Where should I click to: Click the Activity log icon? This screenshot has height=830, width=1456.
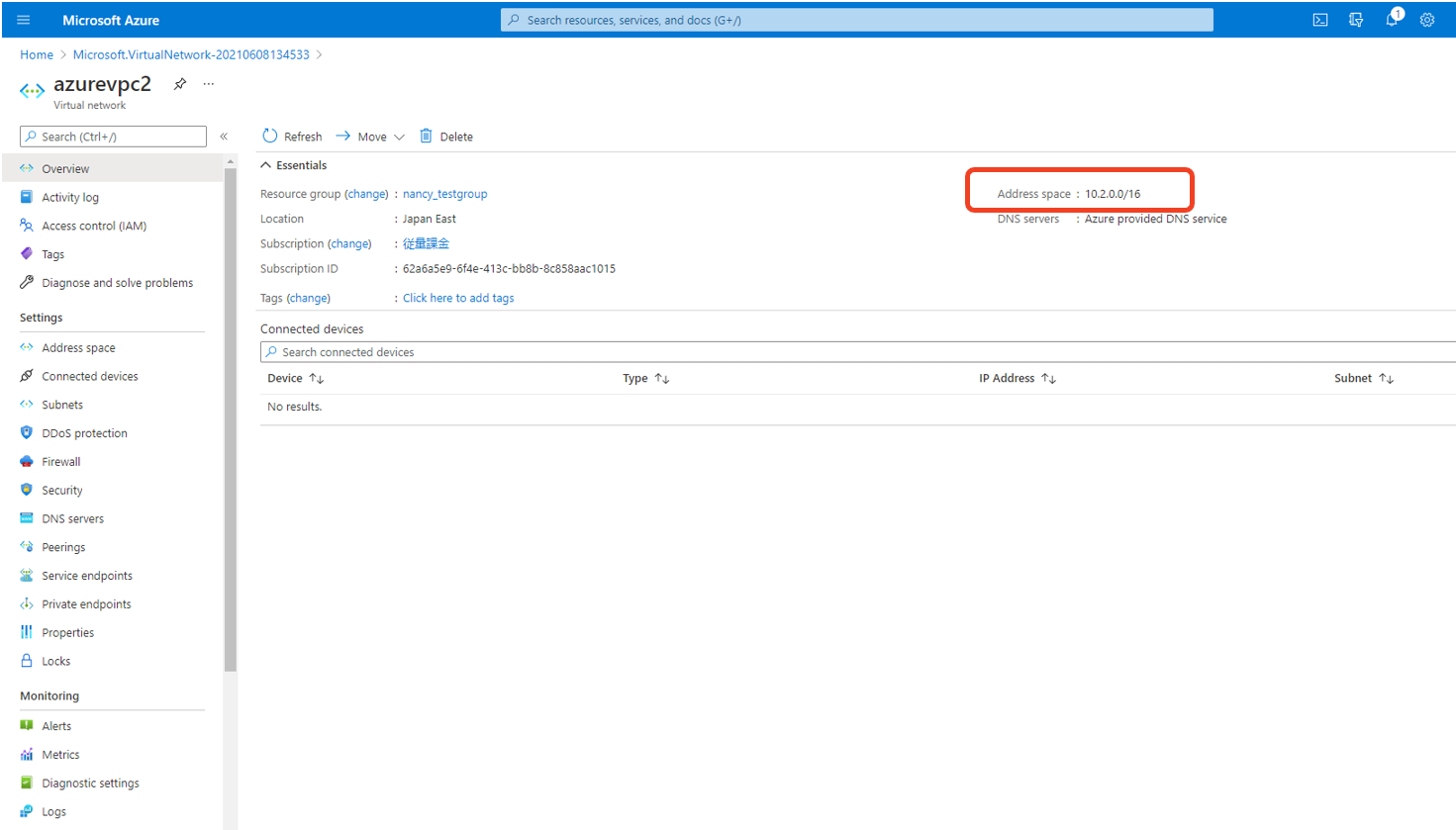click(27, 197)
